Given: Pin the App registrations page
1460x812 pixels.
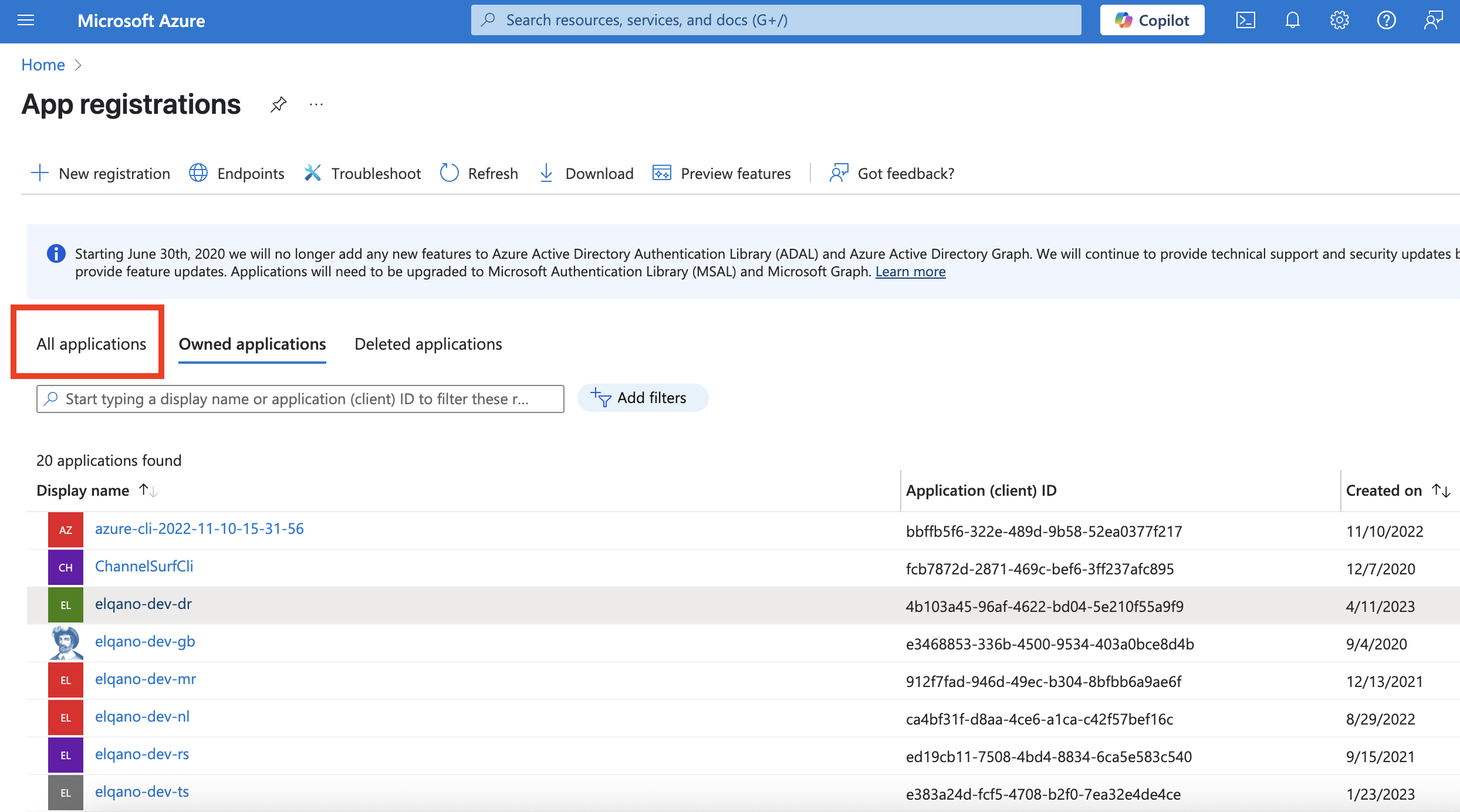Looking at the screenshot, I should click(278, 105).
